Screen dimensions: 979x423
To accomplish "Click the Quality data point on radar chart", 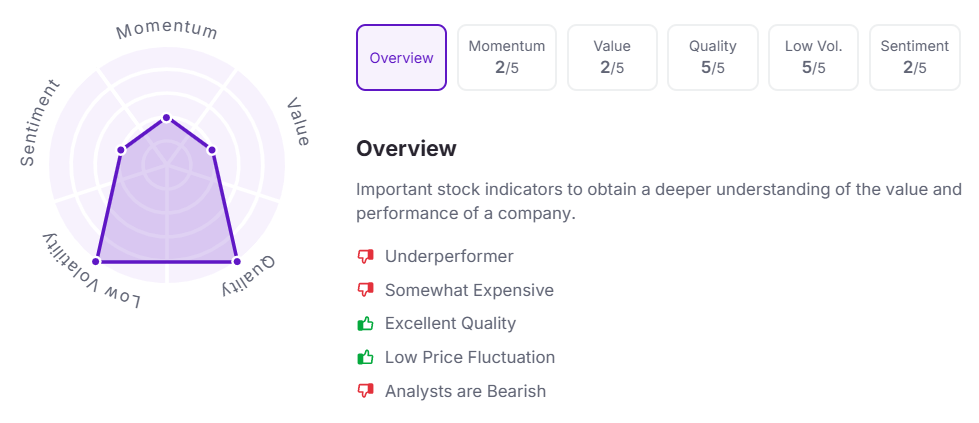I will pyautogui.click(x=237, y=262).
